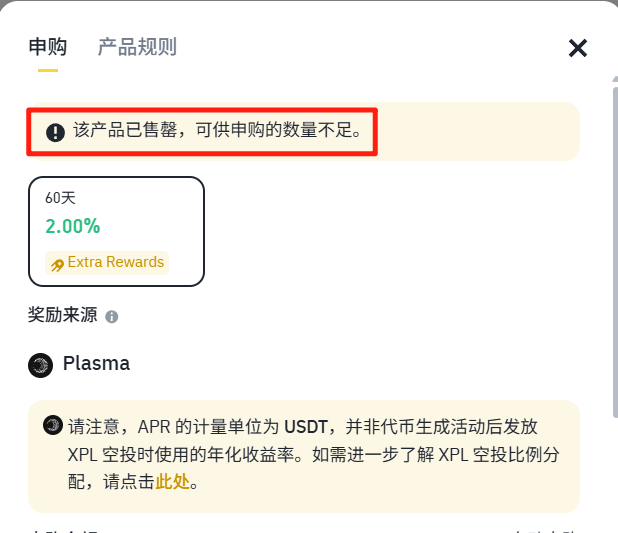This screenshot has width=618, height=533.
Task: Click the small Plasma icon in the APR notice
Action: 53,425
